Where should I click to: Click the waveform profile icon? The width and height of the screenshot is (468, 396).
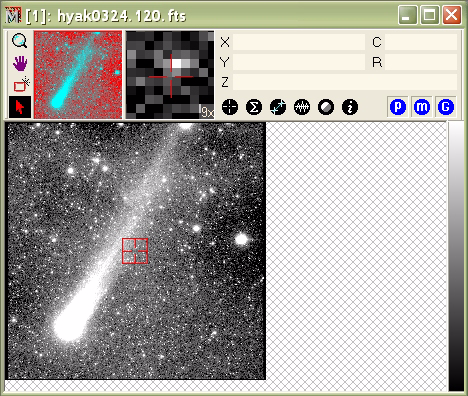tap(302, 107)
